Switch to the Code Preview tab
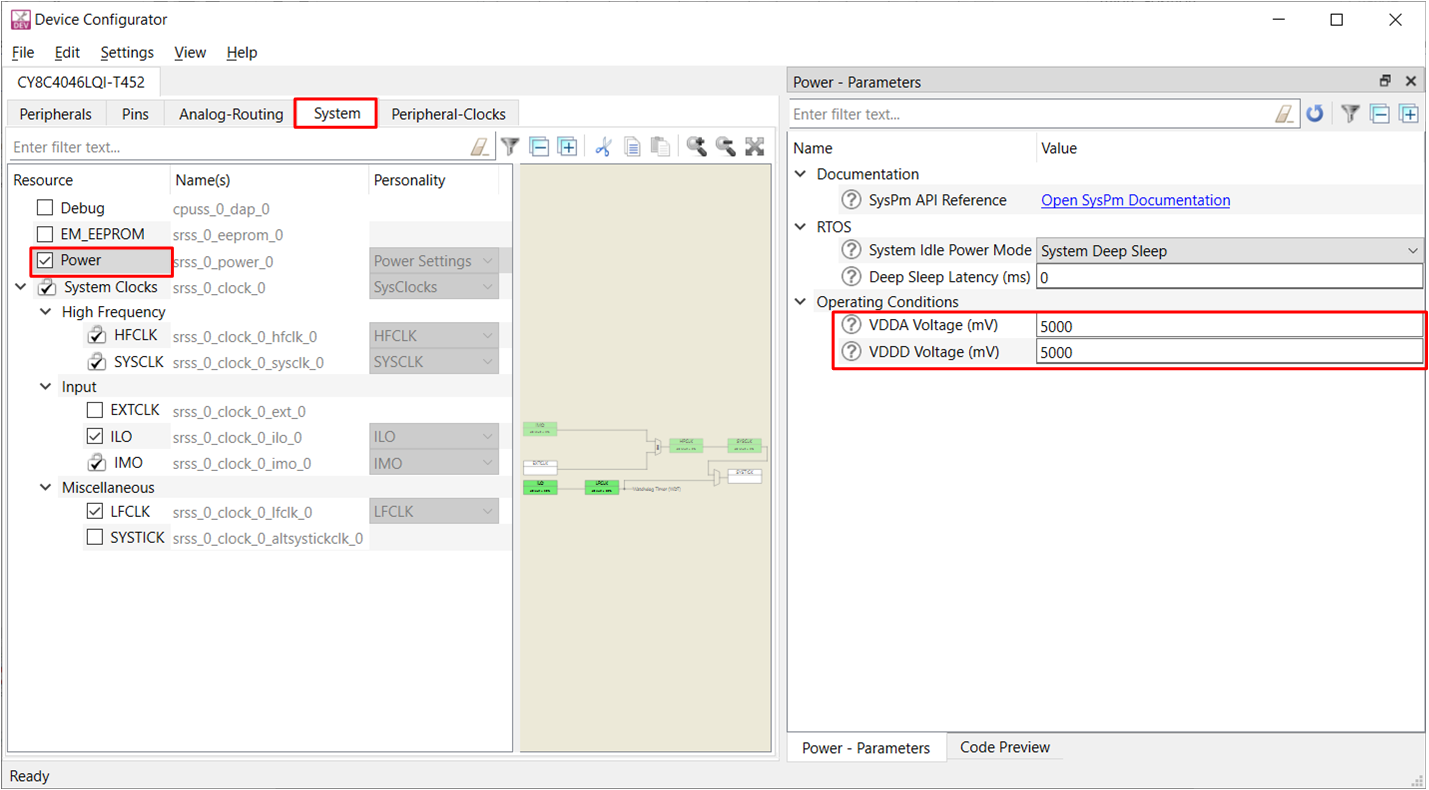The height and width of the screenshot is (790, 1429). [1004, 747]
